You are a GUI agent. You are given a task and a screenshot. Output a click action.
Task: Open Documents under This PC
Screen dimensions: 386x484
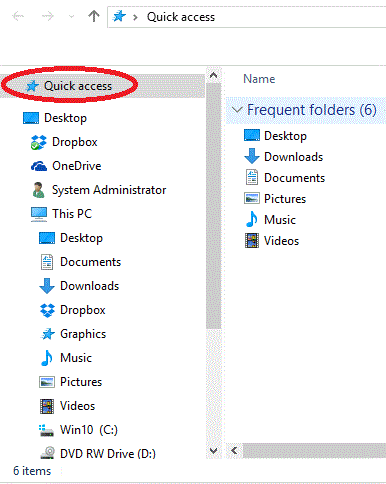click(90, 262)
